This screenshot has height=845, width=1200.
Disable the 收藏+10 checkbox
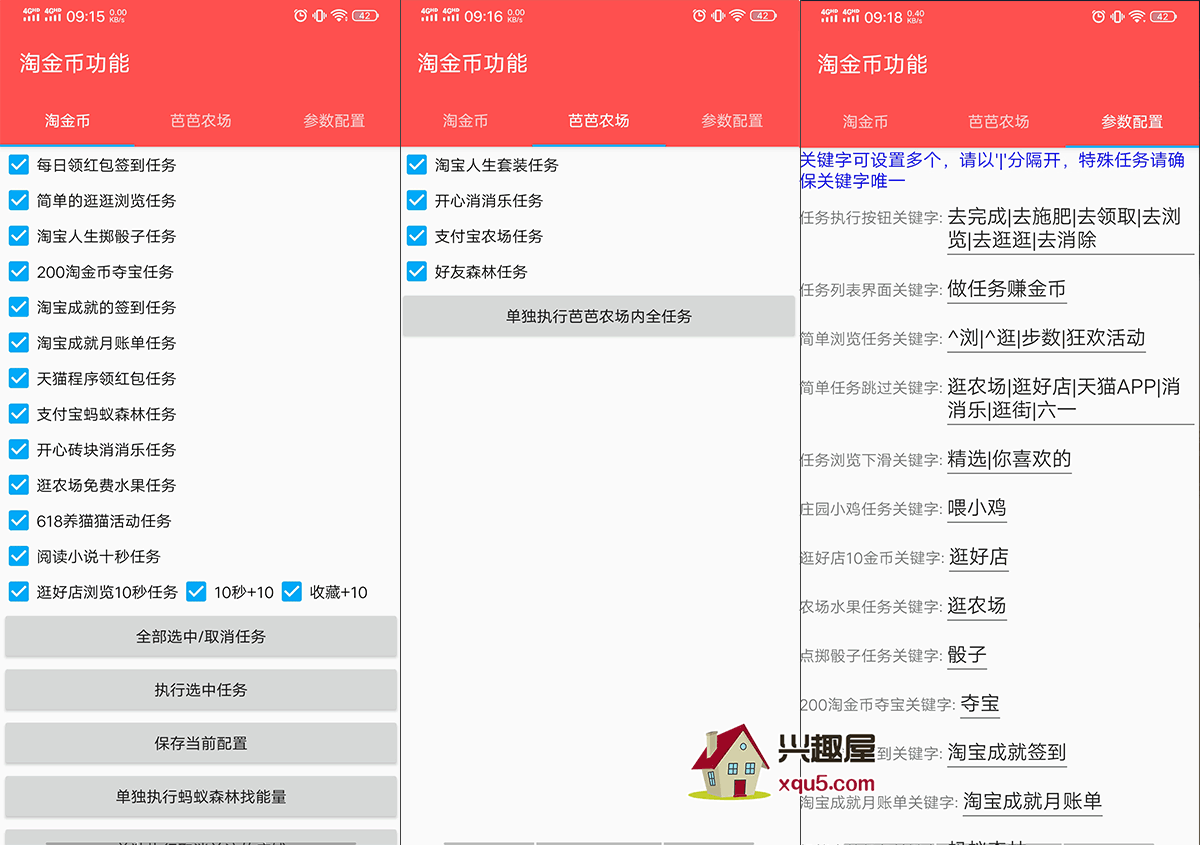(292, 592)
